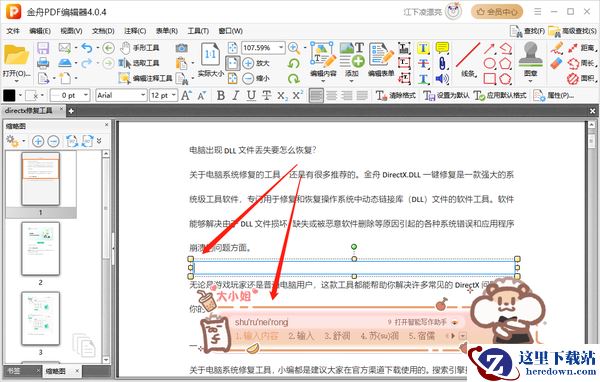
Task: Set paragraph alignment to right
Action: pyautogui.click(x=346, y=95)
